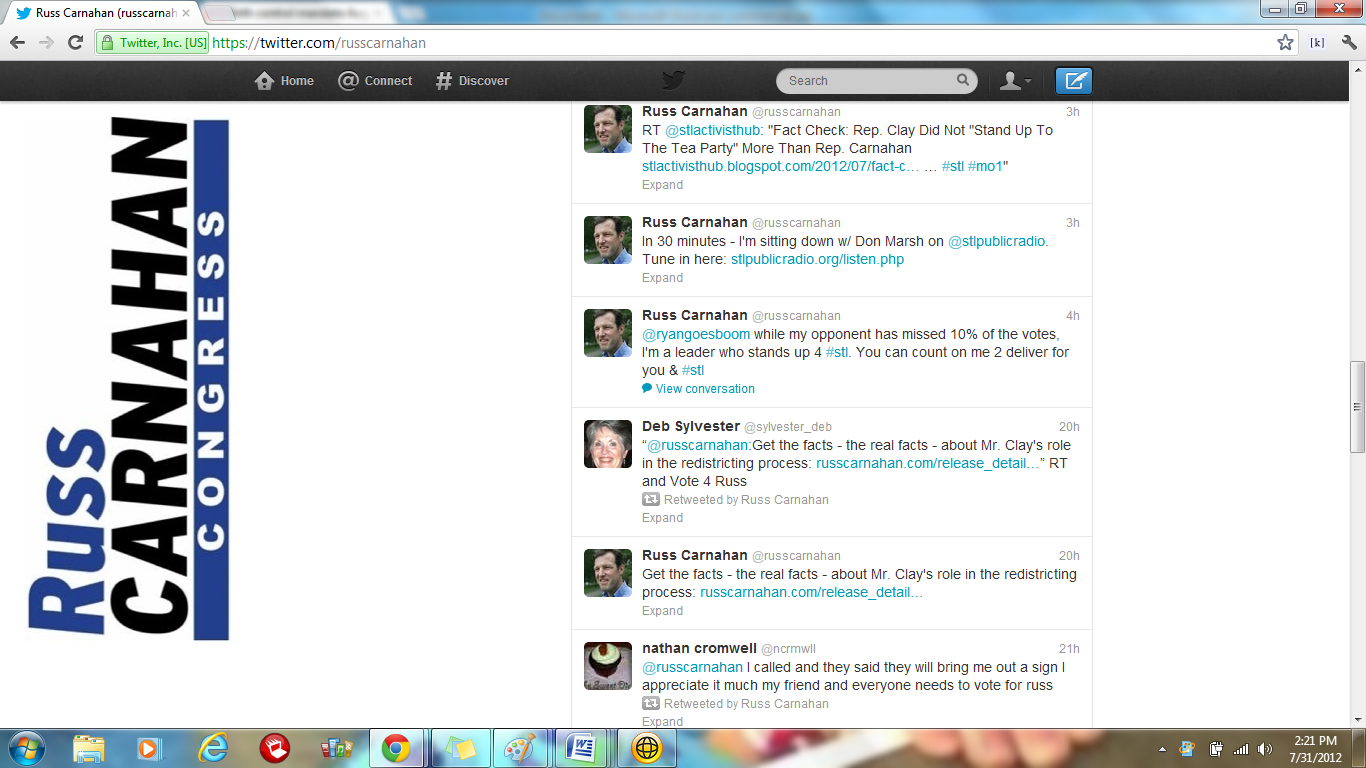Viewport: 1366px width, 768px height.
Task: Click scrollbar up arrow
Action: pos(1357,70)
